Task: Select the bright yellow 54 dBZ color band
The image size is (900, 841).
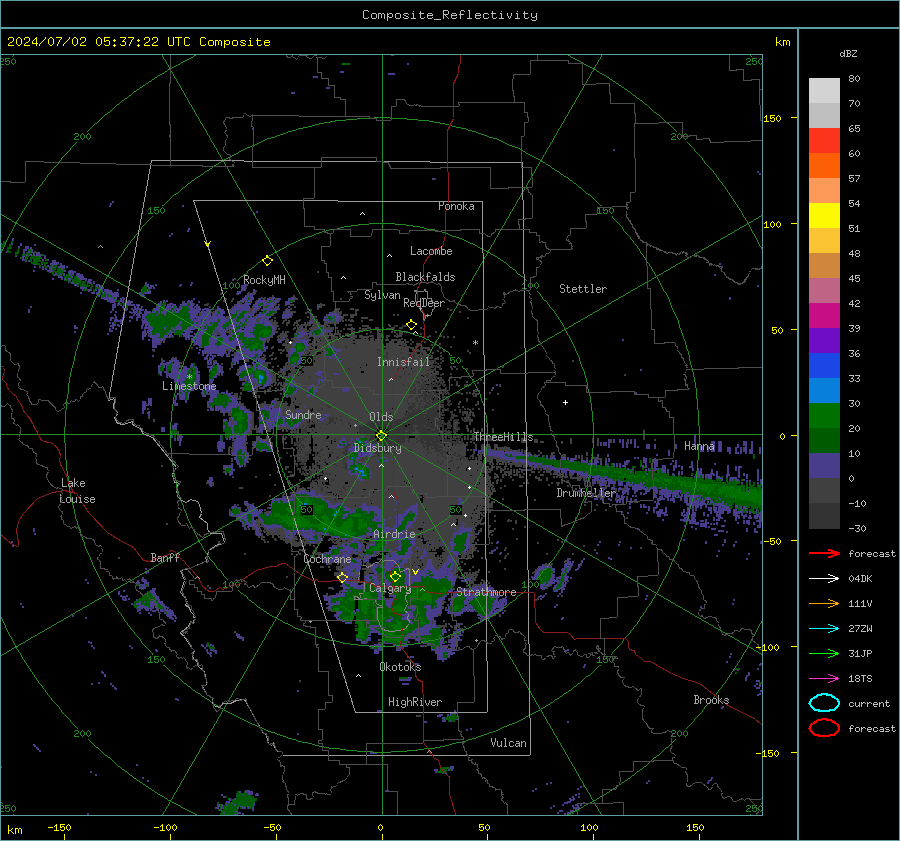Action: [x=824, y=216]
